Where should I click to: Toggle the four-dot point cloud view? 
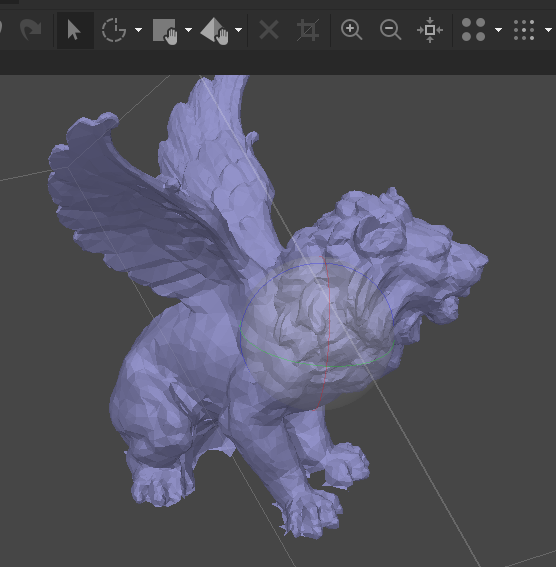(x=474, y=30)
